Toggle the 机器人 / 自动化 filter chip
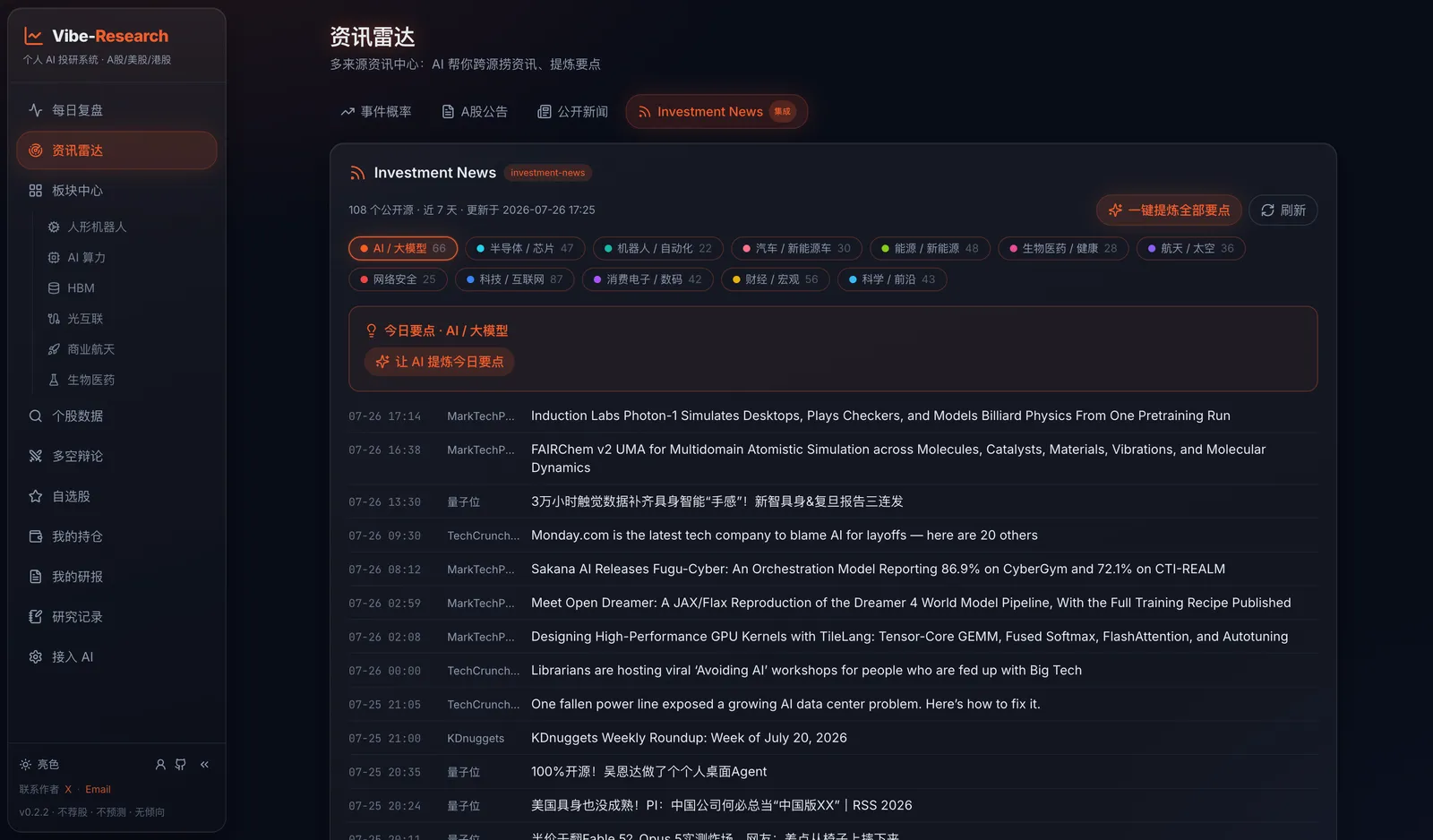 click(x=658, y=249)
